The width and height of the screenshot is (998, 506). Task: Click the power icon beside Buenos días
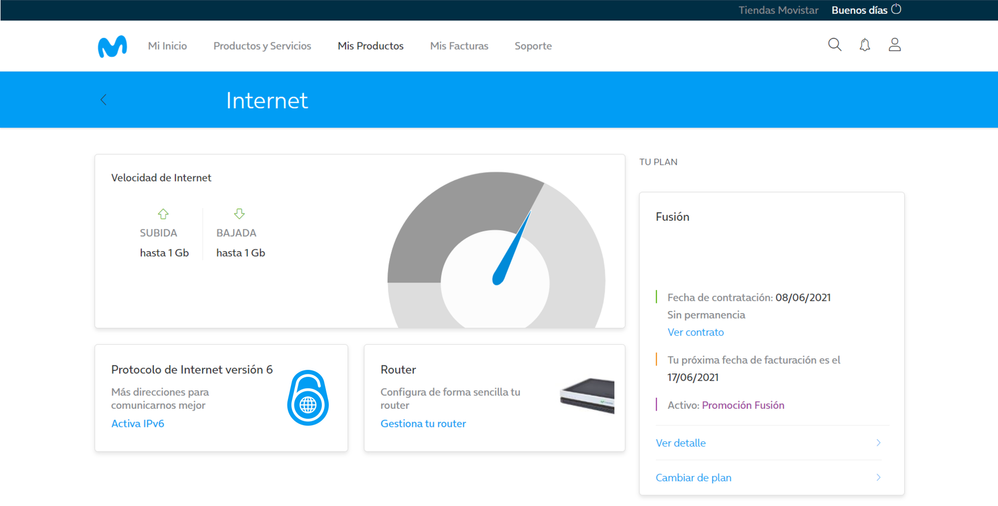pyautogui.click(x=896, y=10)
